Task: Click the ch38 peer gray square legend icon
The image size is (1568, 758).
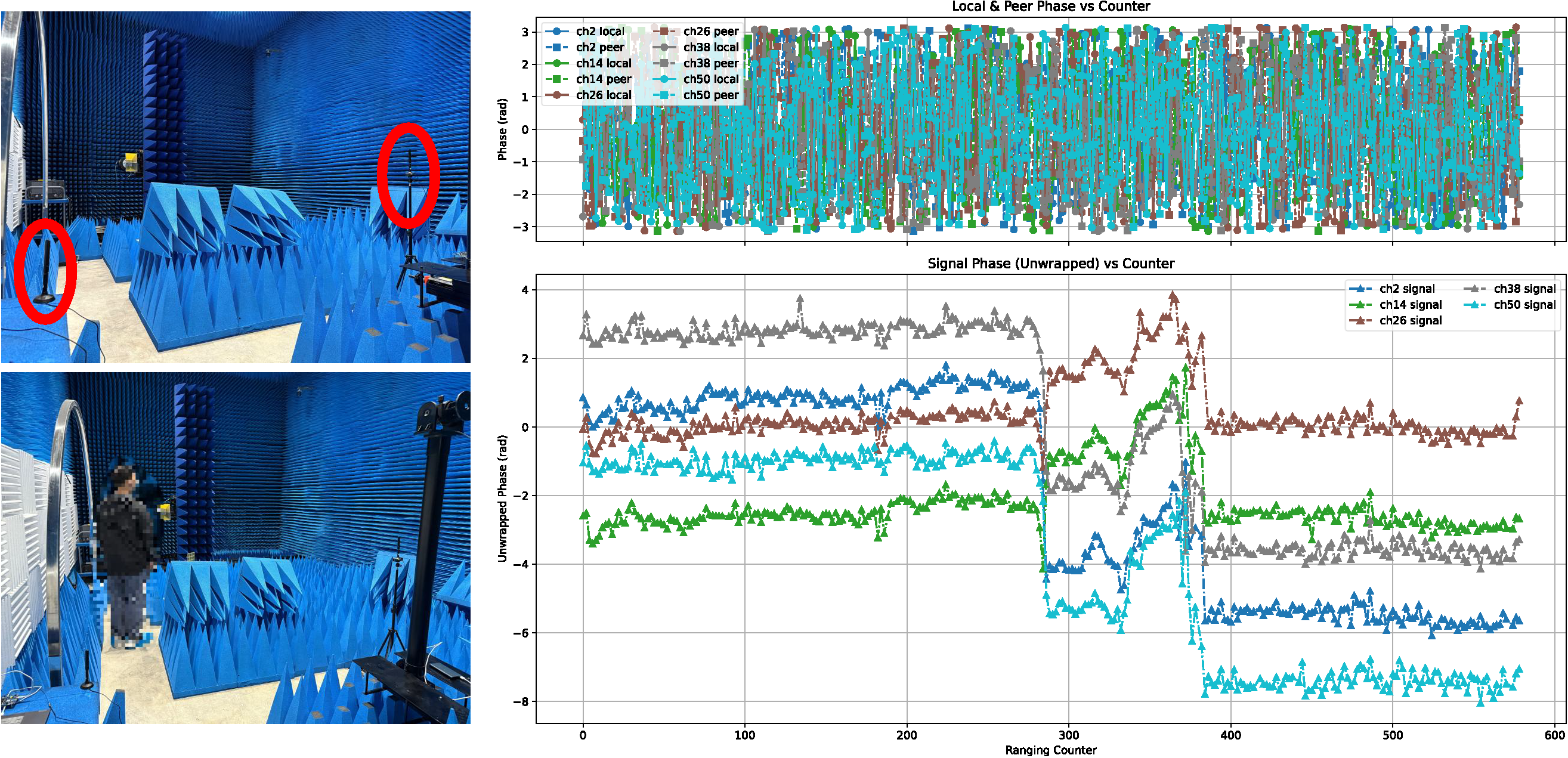Action: tap(664, 63)
